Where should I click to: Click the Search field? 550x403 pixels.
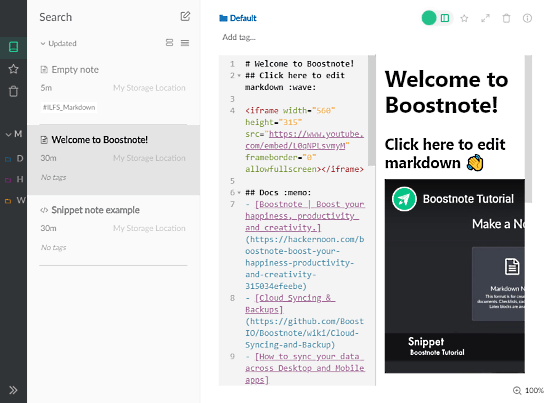coord(105,17)
